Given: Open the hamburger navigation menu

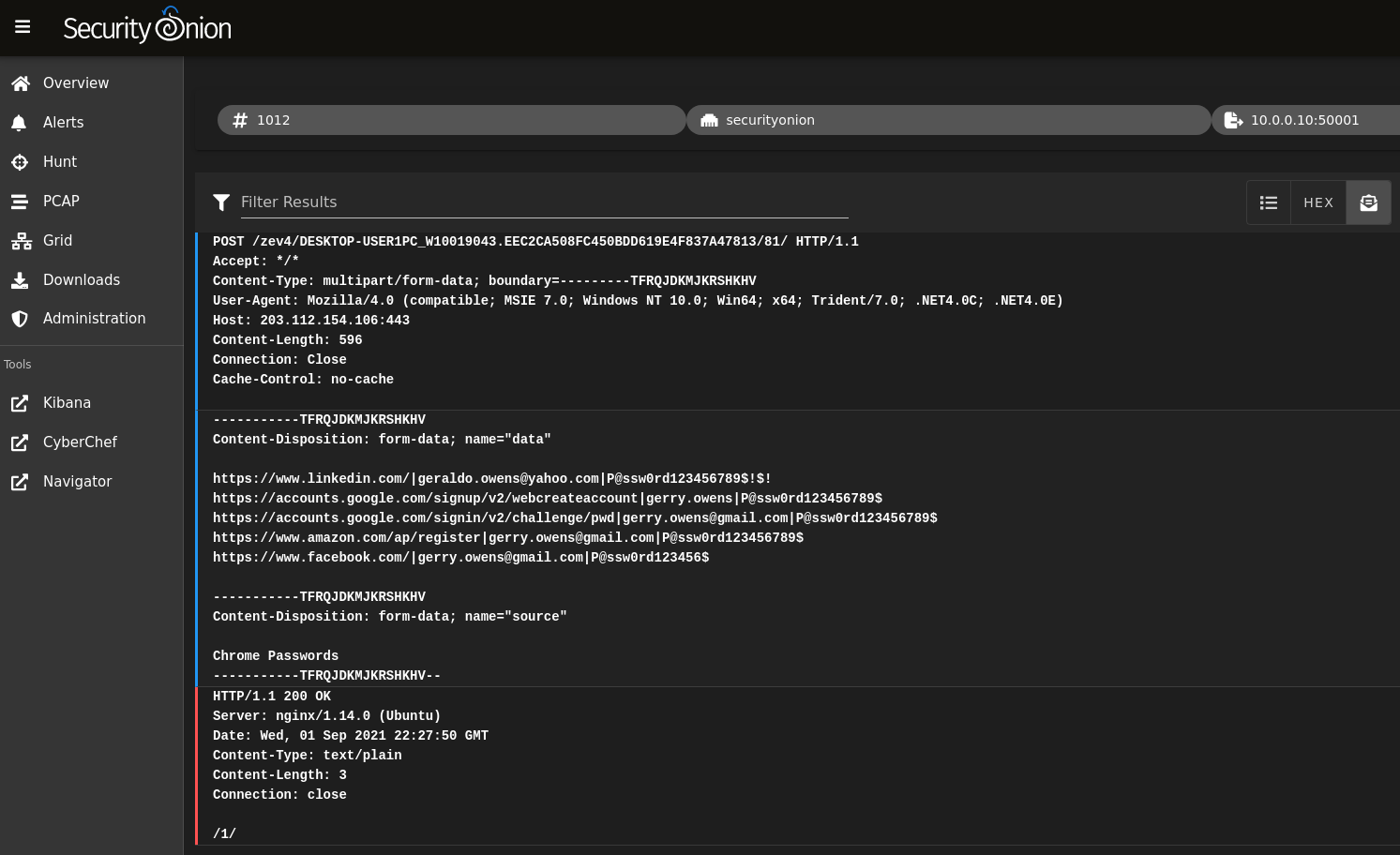Looking at the screenshot, I should click(23, 27).
